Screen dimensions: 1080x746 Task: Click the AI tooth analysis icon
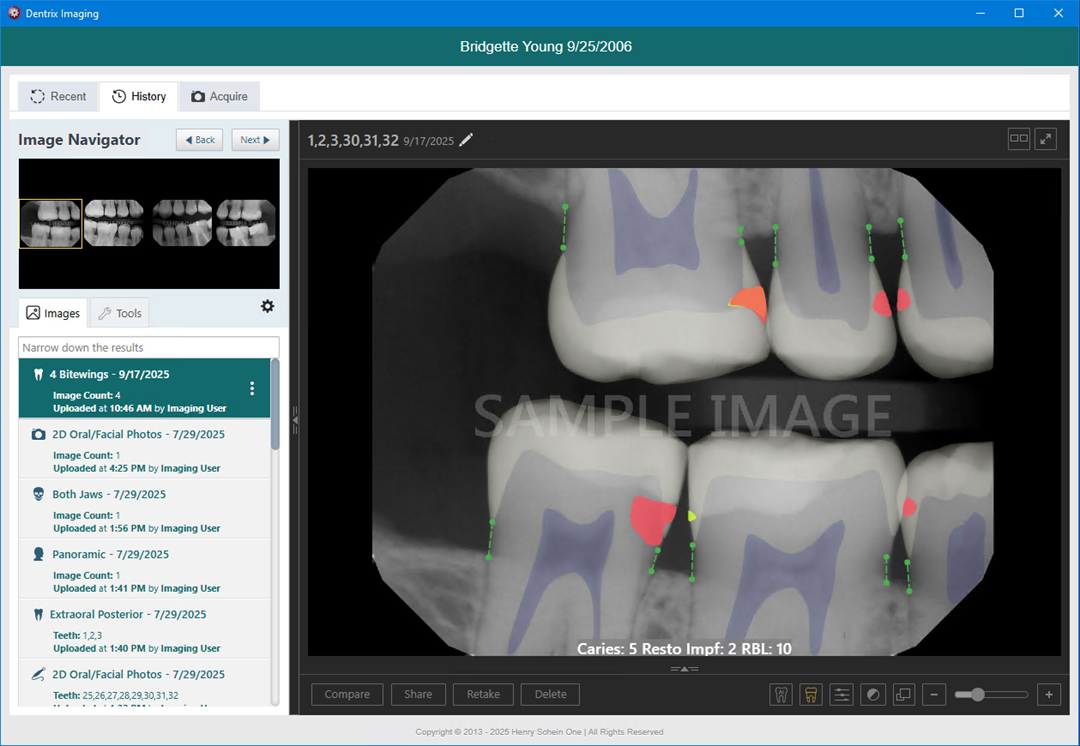click(x=781, y=694)
